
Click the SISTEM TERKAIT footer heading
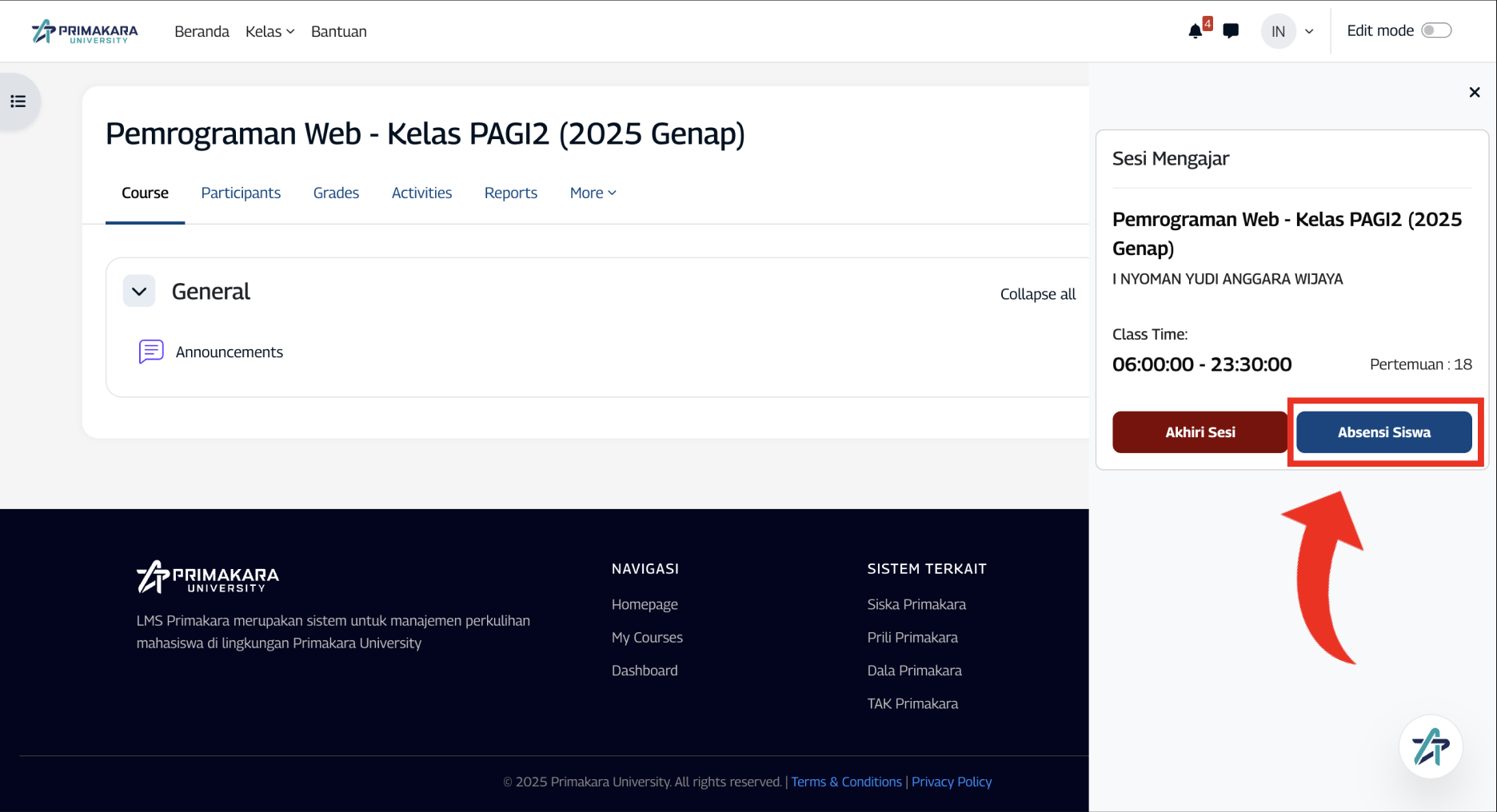pyautogui.click(x=927, y=569)
